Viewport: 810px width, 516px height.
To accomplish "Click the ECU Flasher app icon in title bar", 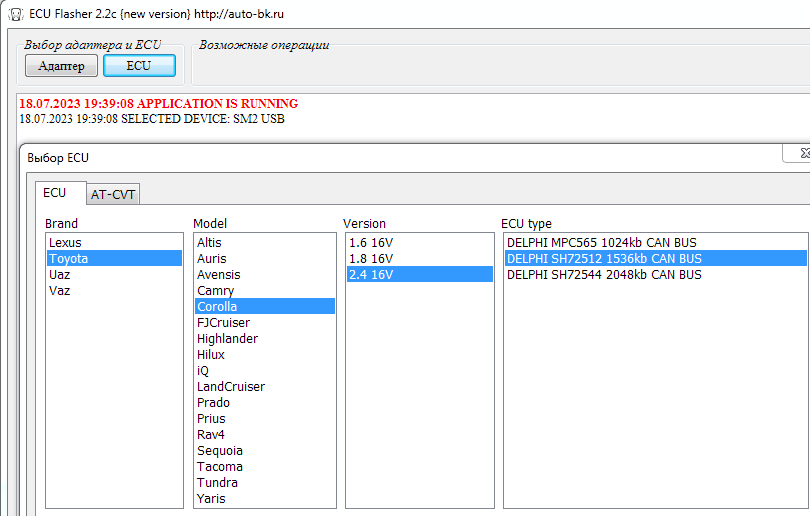I will (x=12, y=13).
